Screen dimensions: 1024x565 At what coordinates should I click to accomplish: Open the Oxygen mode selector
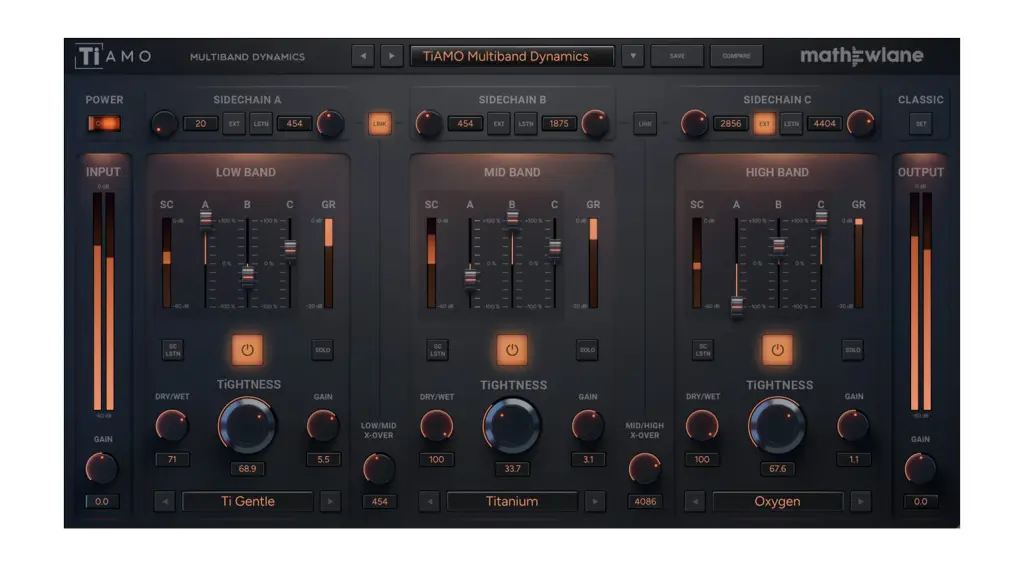tap(777, 501)
